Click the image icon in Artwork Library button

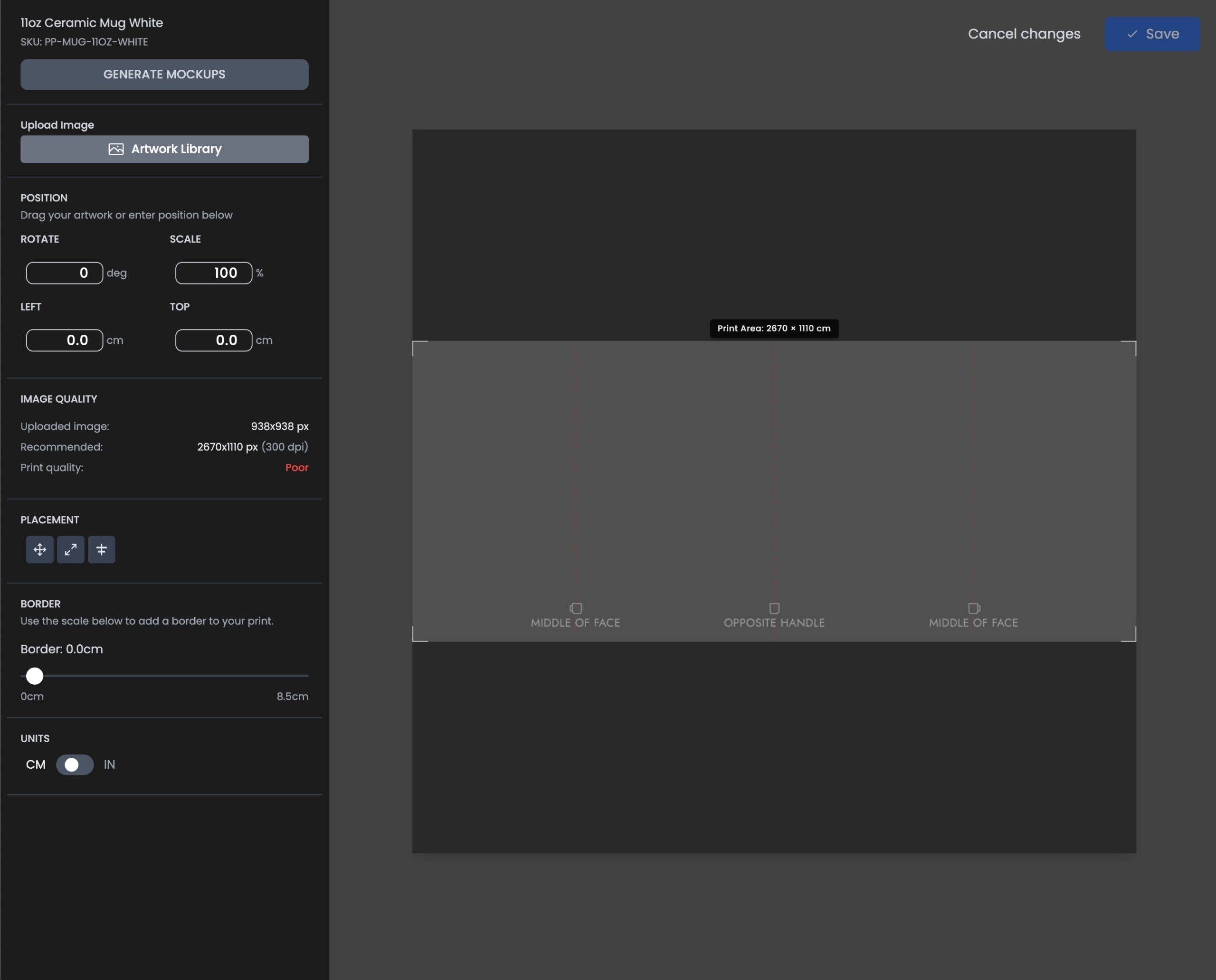coord(116,149)
